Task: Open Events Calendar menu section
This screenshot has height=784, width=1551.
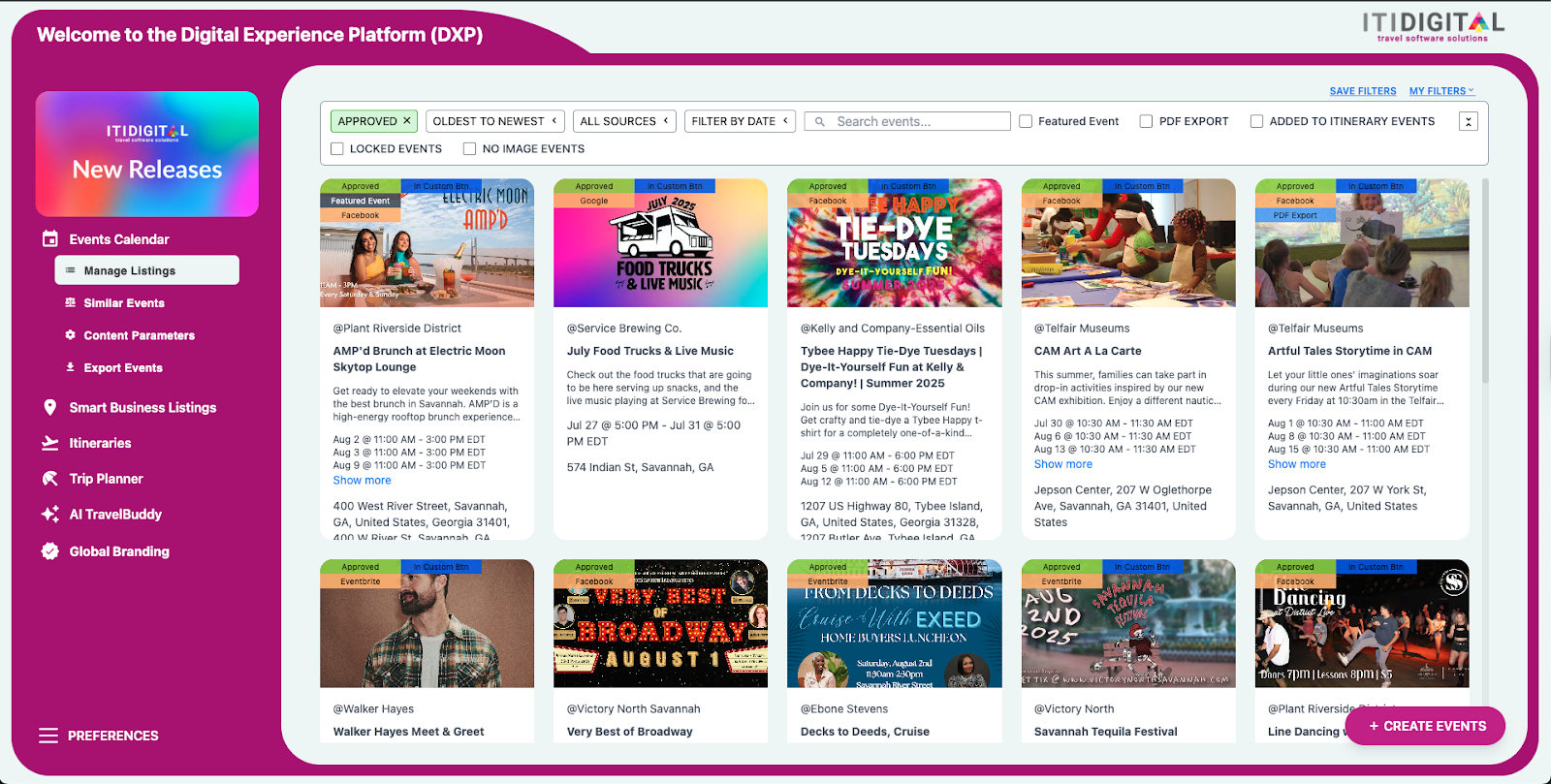Action: click(x=118, y=239)
